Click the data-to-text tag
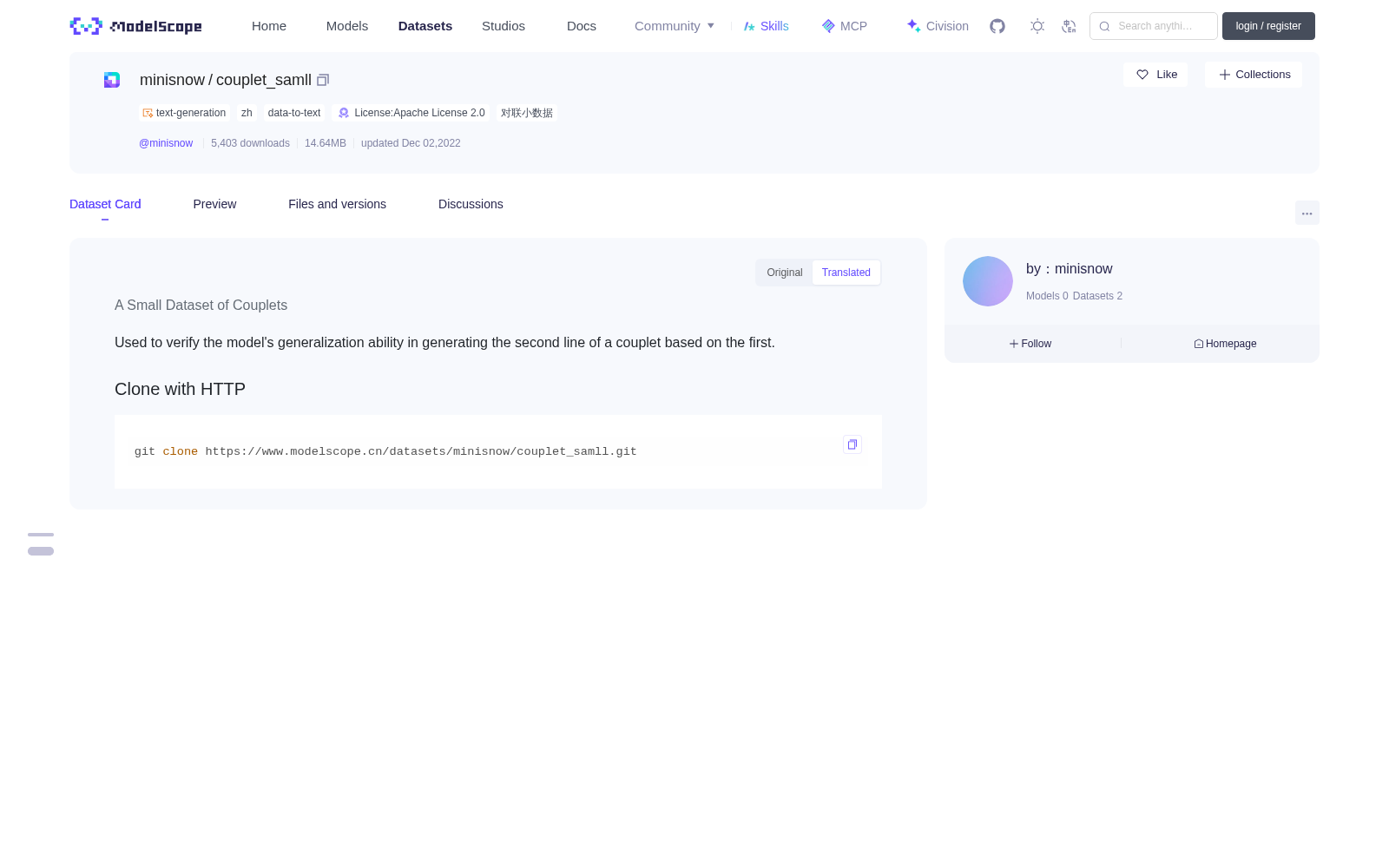This screenshot has height=868, width=1389. (294, 113)
